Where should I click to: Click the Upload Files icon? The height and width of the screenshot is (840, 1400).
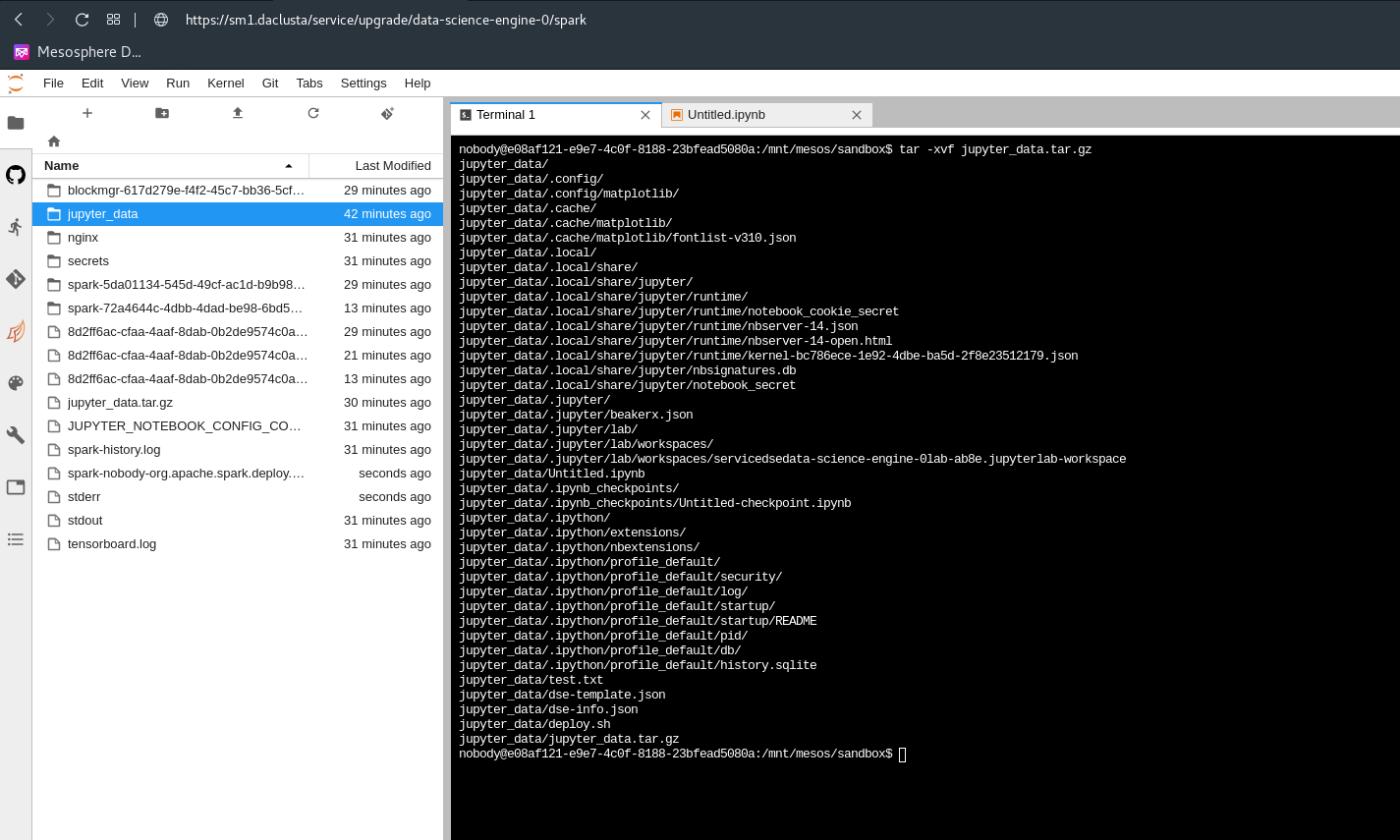(x=238, y=113)
